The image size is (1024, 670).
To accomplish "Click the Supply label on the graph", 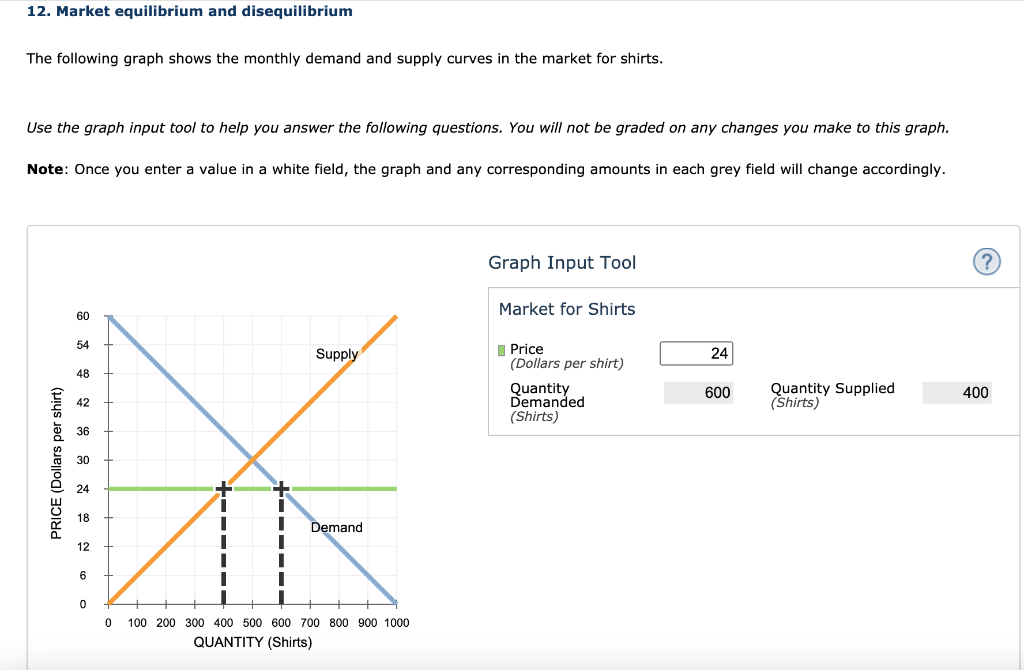I will 337,354.
